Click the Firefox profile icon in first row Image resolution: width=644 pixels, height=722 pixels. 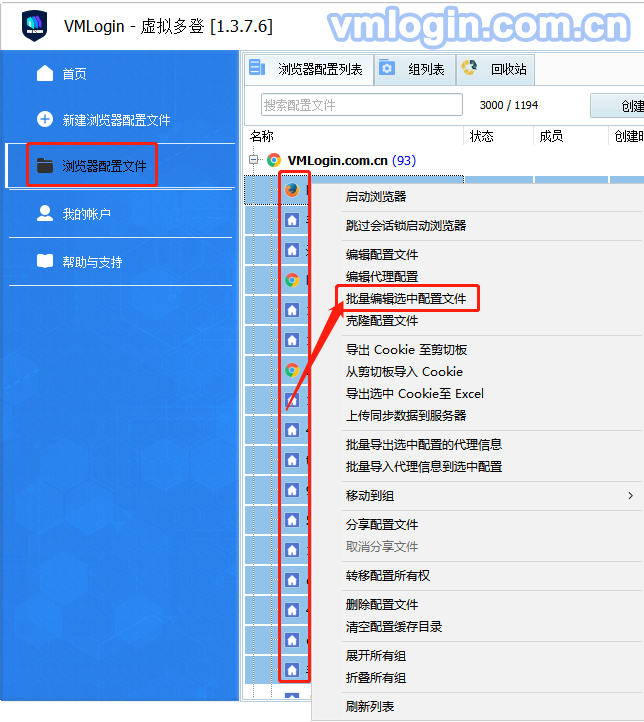pyautogui.click(x=292, y=190)
